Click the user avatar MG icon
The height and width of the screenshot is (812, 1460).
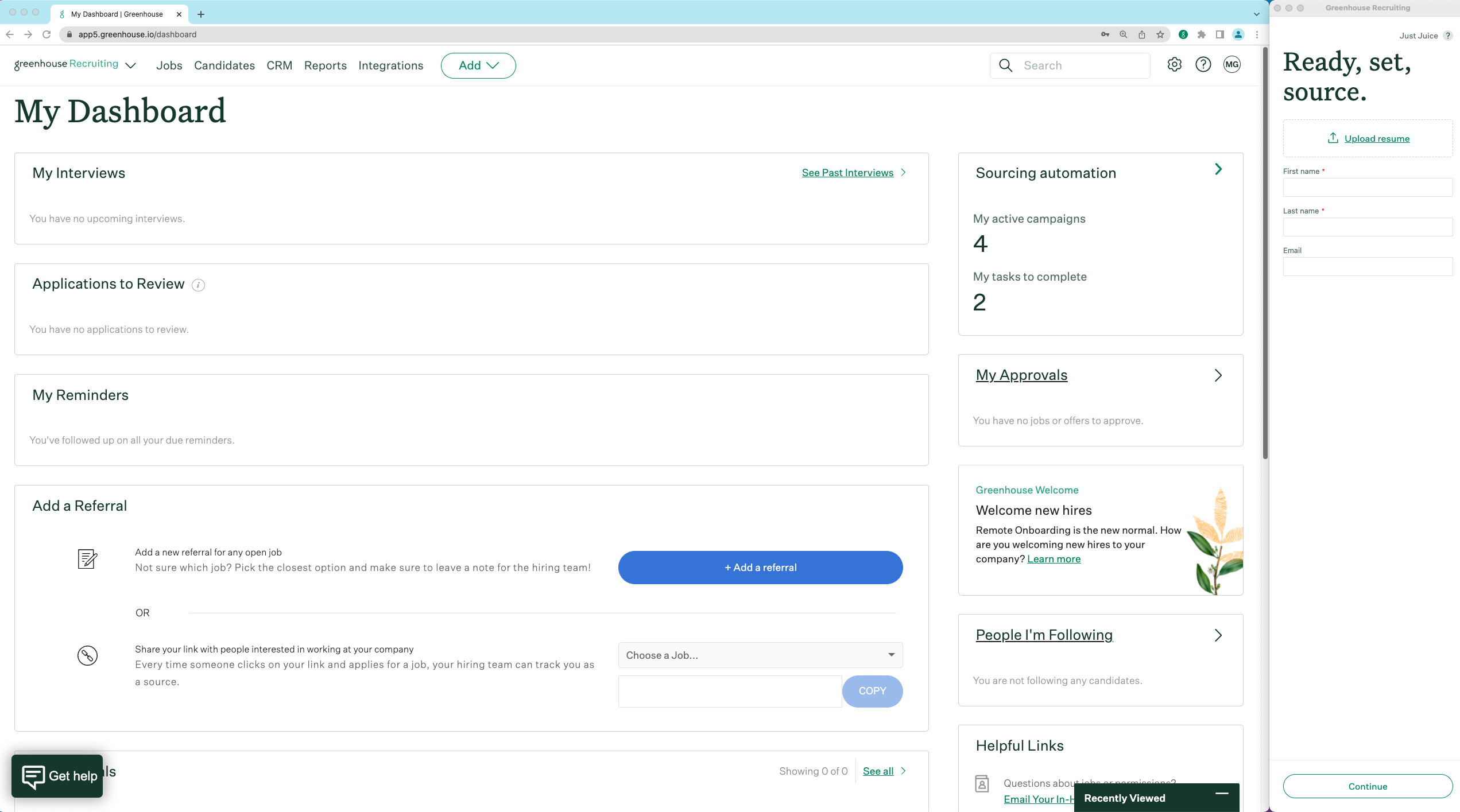pyautogui.click(x=1231, y=65)
